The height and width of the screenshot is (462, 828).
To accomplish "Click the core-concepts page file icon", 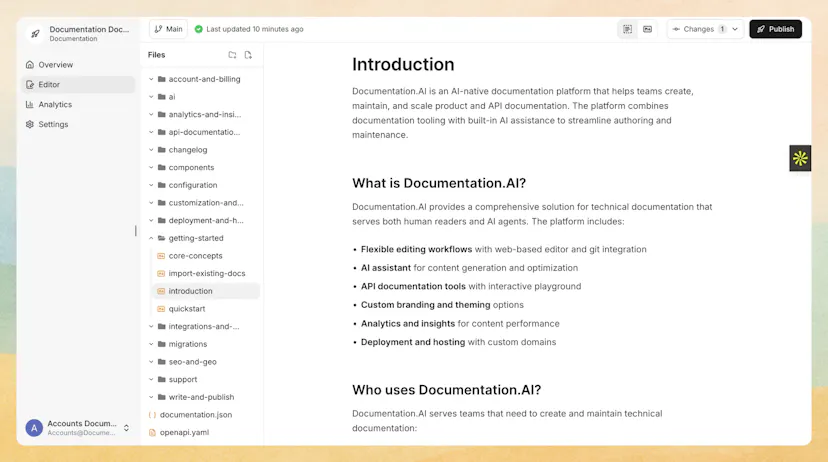I will pos(161,256).
